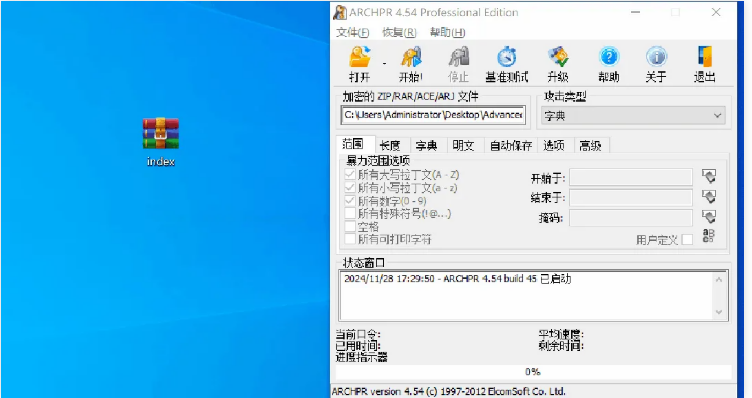Open the small arrow beside the 打开 icon
The image size is (752, 398).
tap(384, 63)
